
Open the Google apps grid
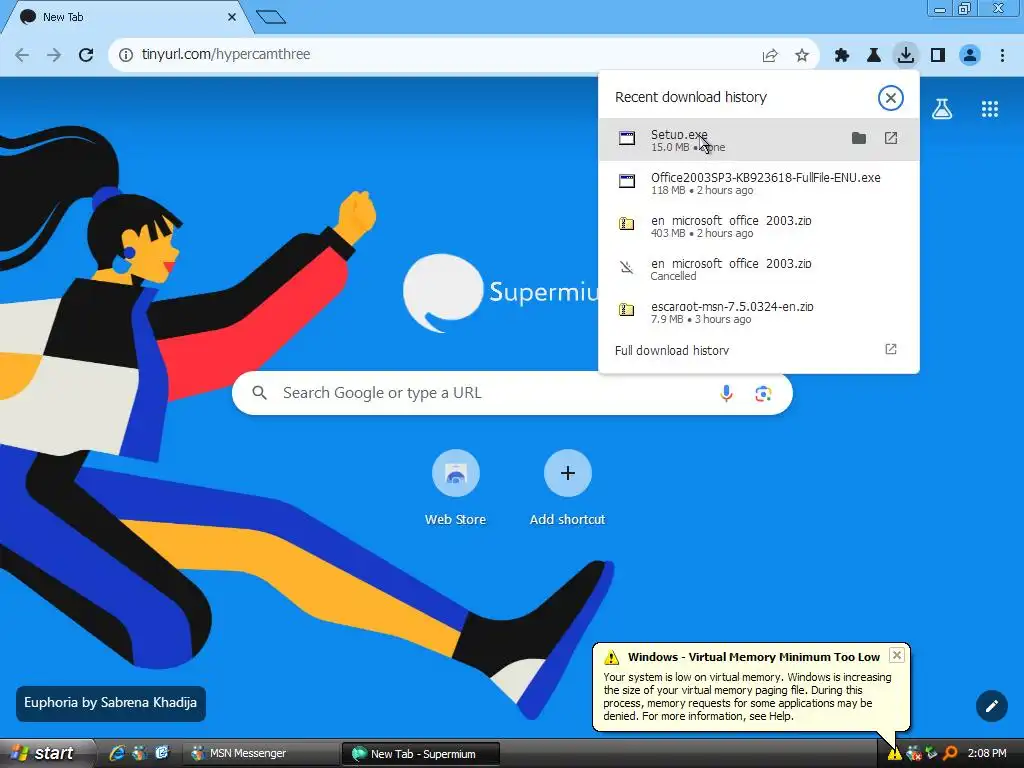(989, 109)
